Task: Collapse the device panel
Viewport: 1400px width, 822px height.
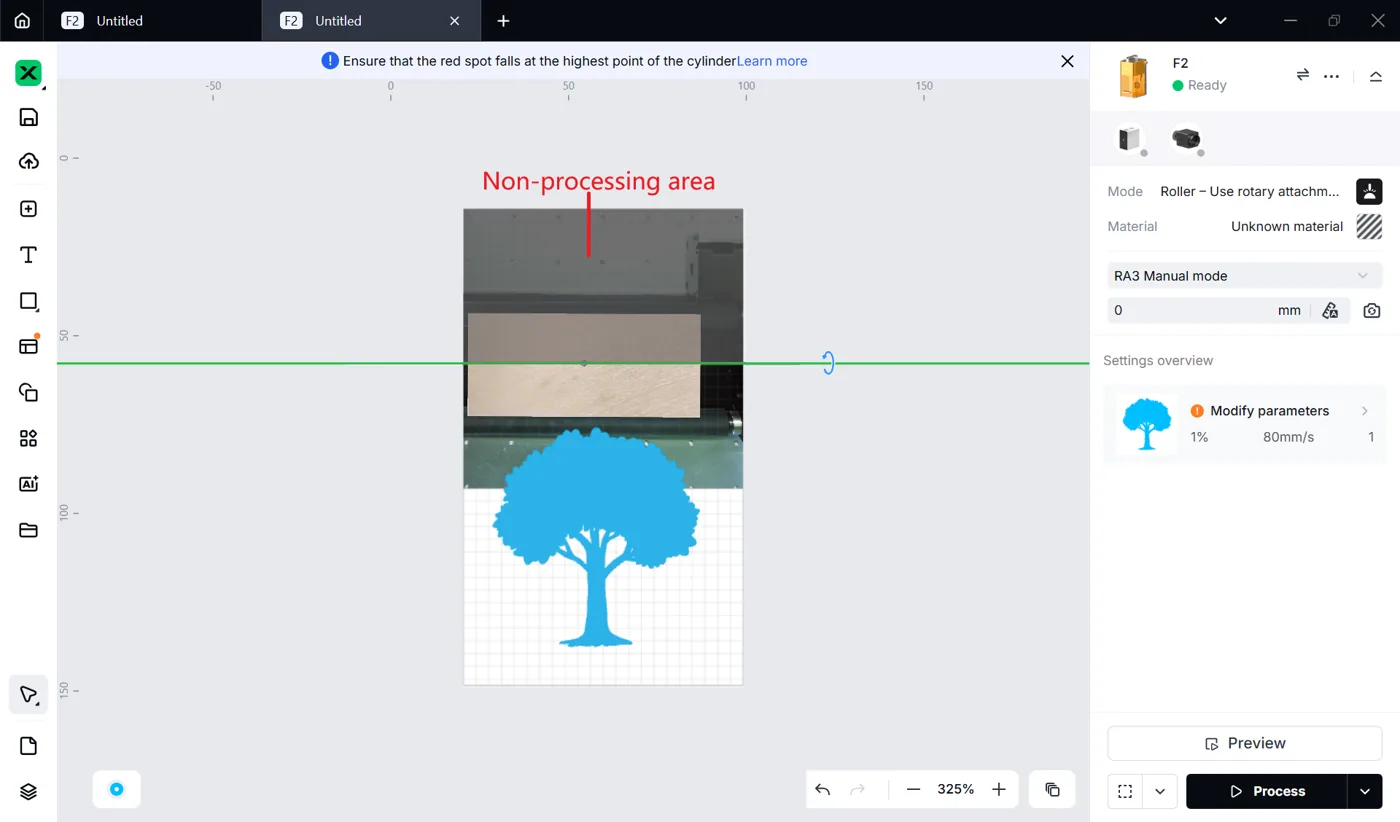Action: pyautogui.click(x=1376, y=76)
